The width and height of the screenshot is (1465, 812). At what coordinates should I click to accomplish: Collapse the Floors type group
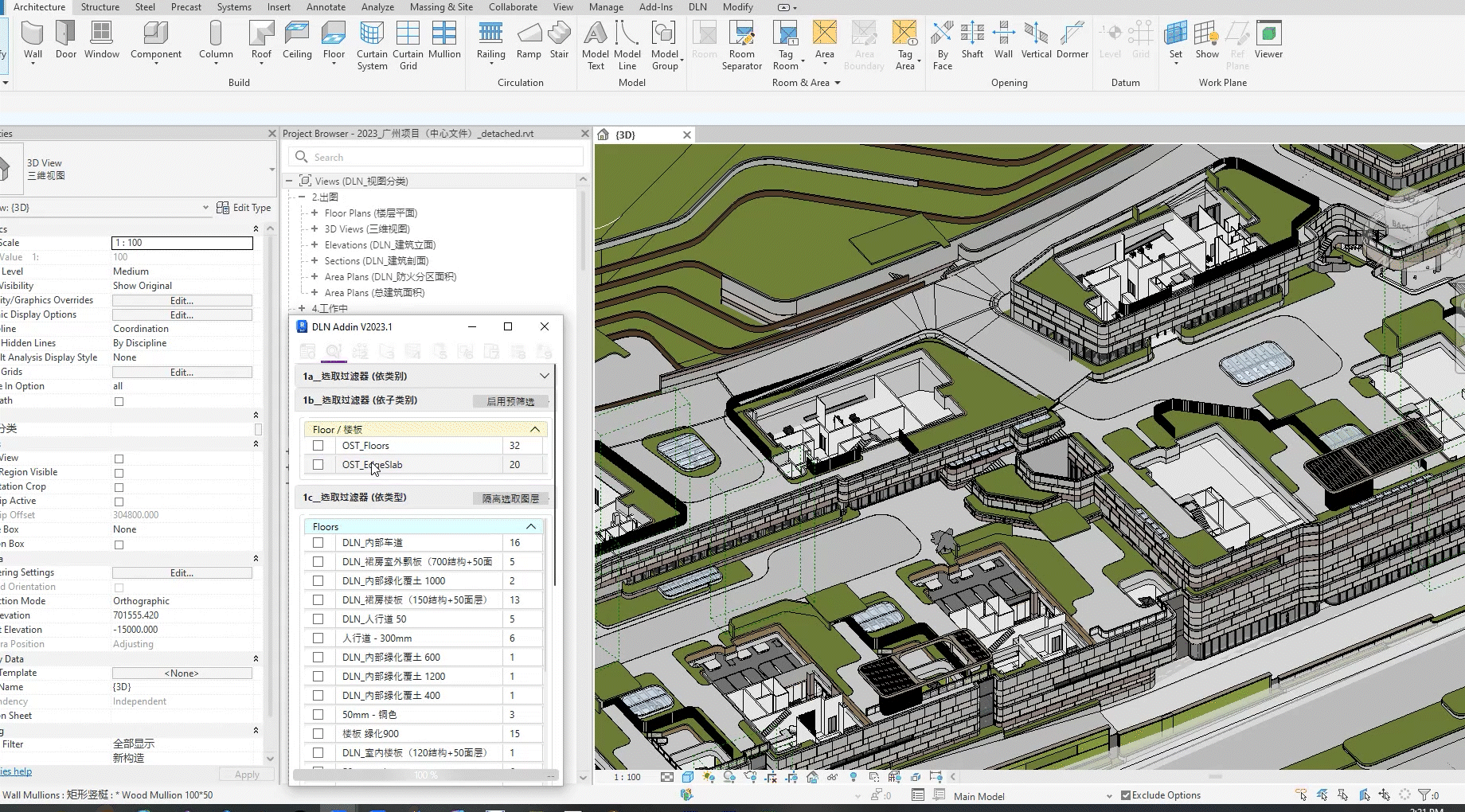pos(531,527)
